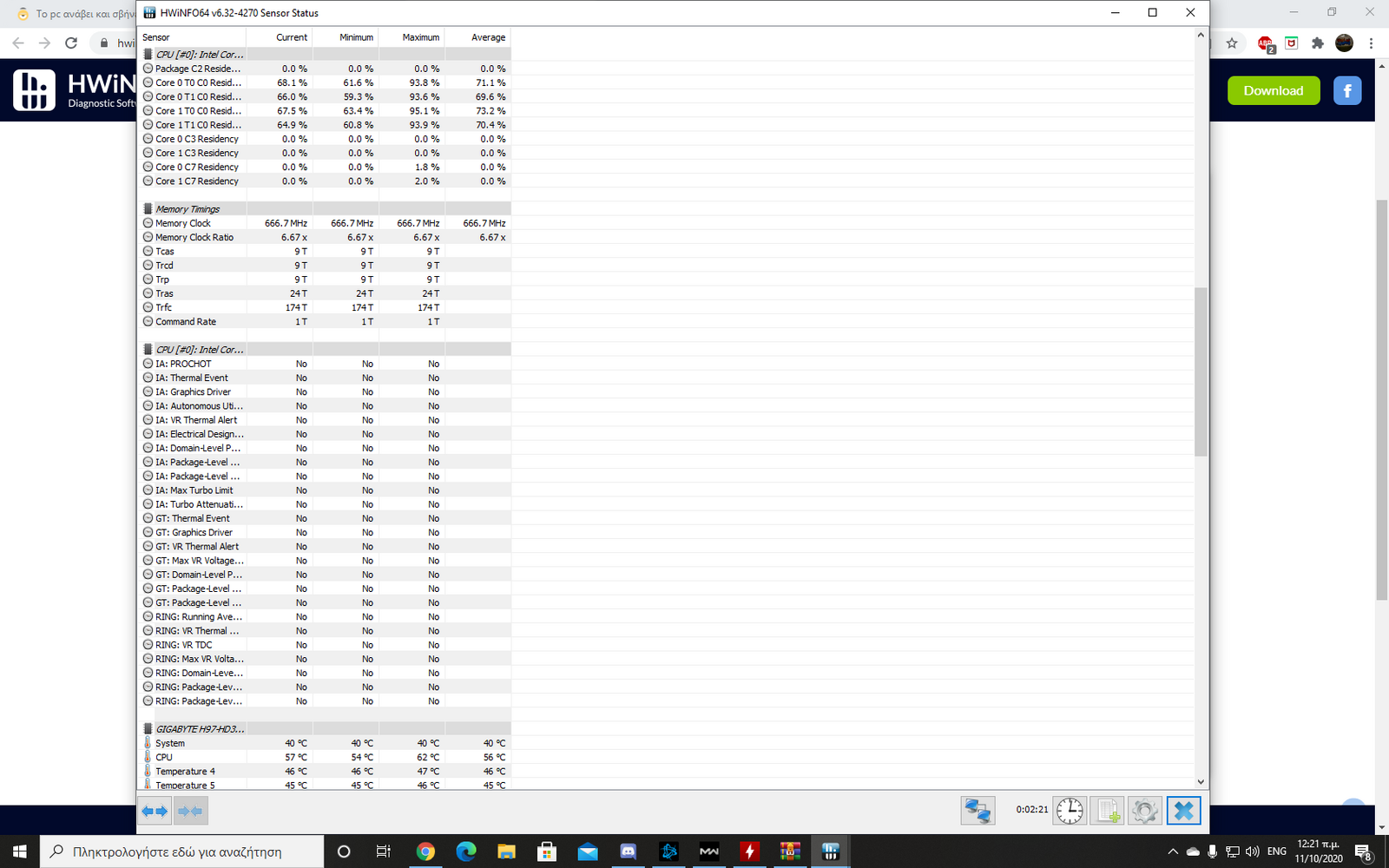The height and width of the screenshot is (868, 1389).
Task: Open Task View on the taskbar
Action: tap(383, 852)
